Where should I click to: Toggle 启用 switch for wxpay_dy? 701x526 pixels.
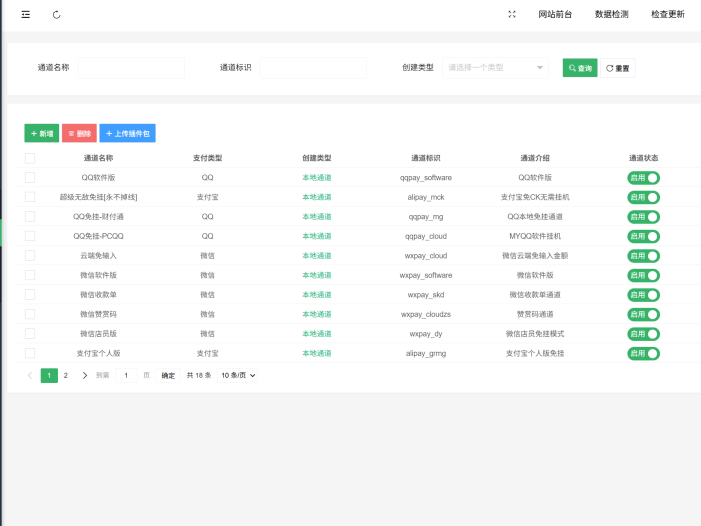click(643, 334)
